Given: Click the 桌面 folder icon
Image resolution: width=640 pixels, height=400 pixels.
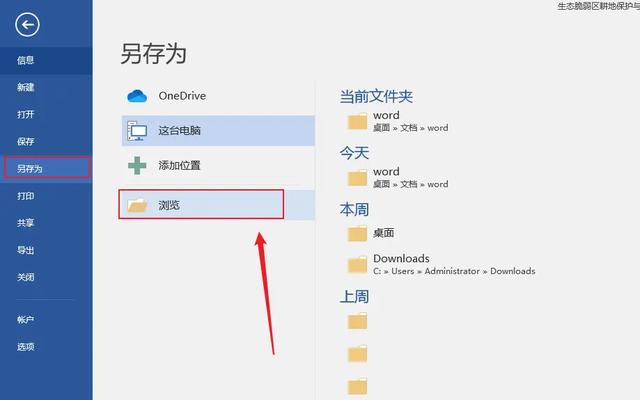Looking at the screenshot, I should [x=357, y=234].
